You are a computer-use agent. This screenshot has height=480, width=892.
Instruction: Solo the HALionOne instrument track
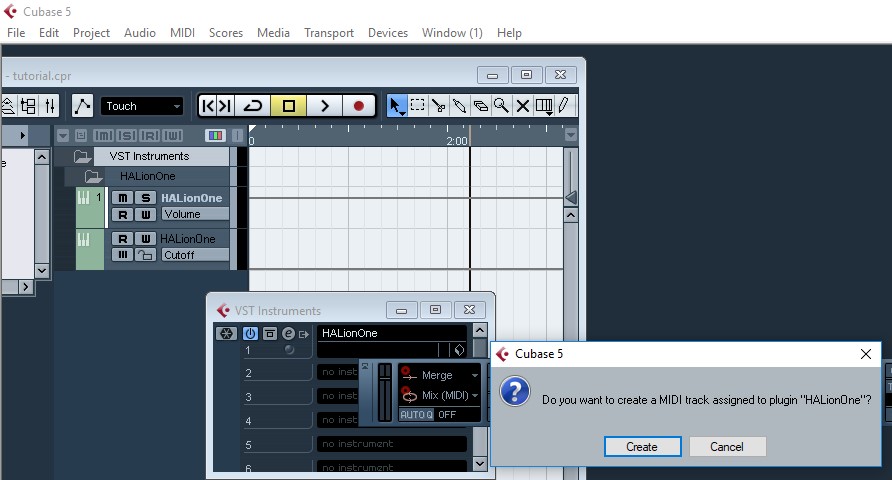point(146,198)
